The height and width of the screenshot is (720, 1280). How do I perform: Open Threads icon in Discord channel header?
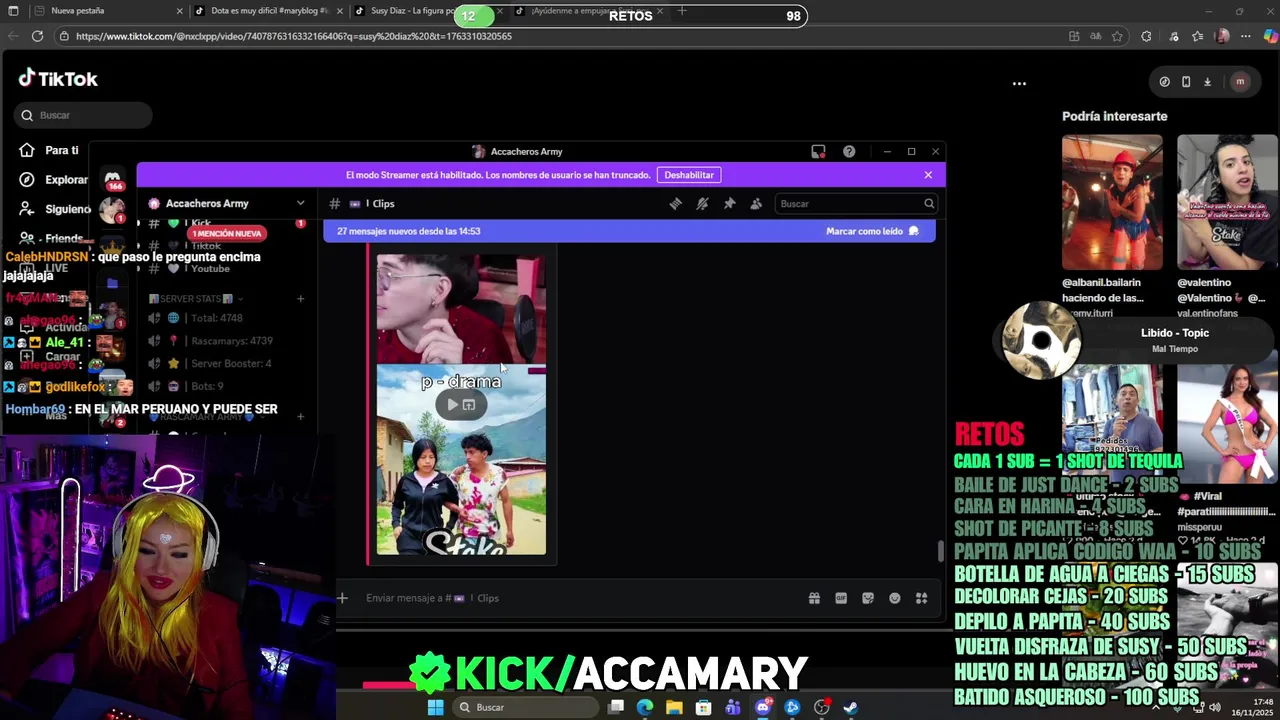pos(675,204)
